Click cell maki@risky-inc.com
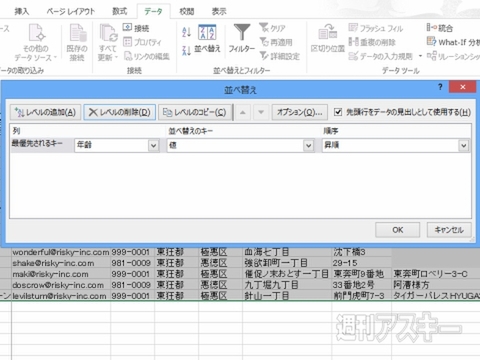Viewport: 480px width, 360px height. [61, 274]
